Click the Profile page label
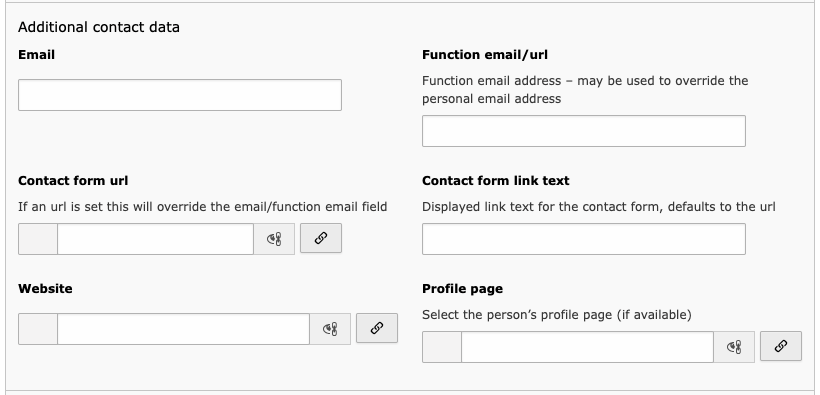This screenshot has width=820, height=395. tap(462, 289)
